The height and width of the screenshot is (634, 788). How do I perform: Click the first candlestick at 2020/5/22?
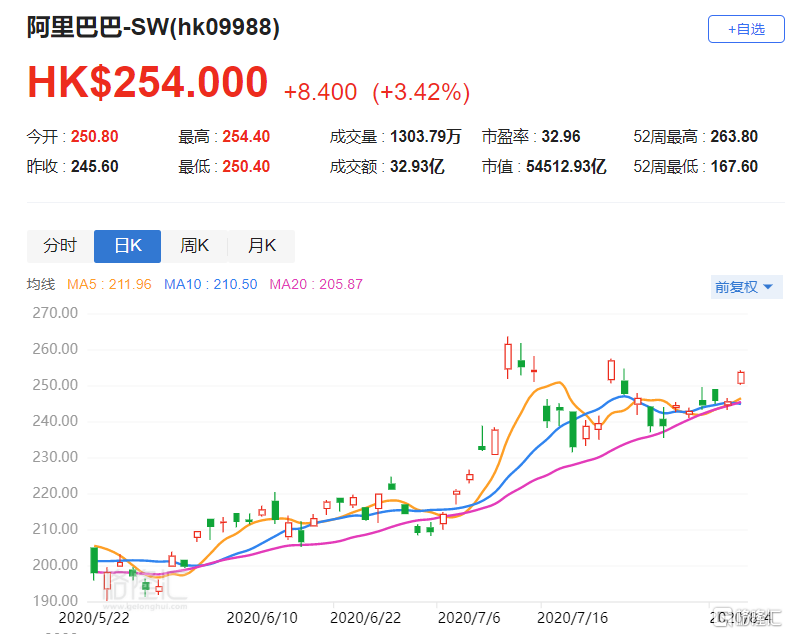coord(94,560)
